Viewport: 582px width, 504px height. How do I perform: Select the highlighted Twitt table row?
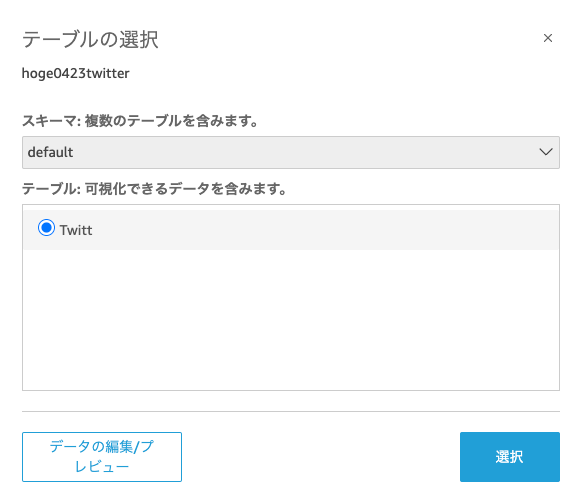coord(291,230)
